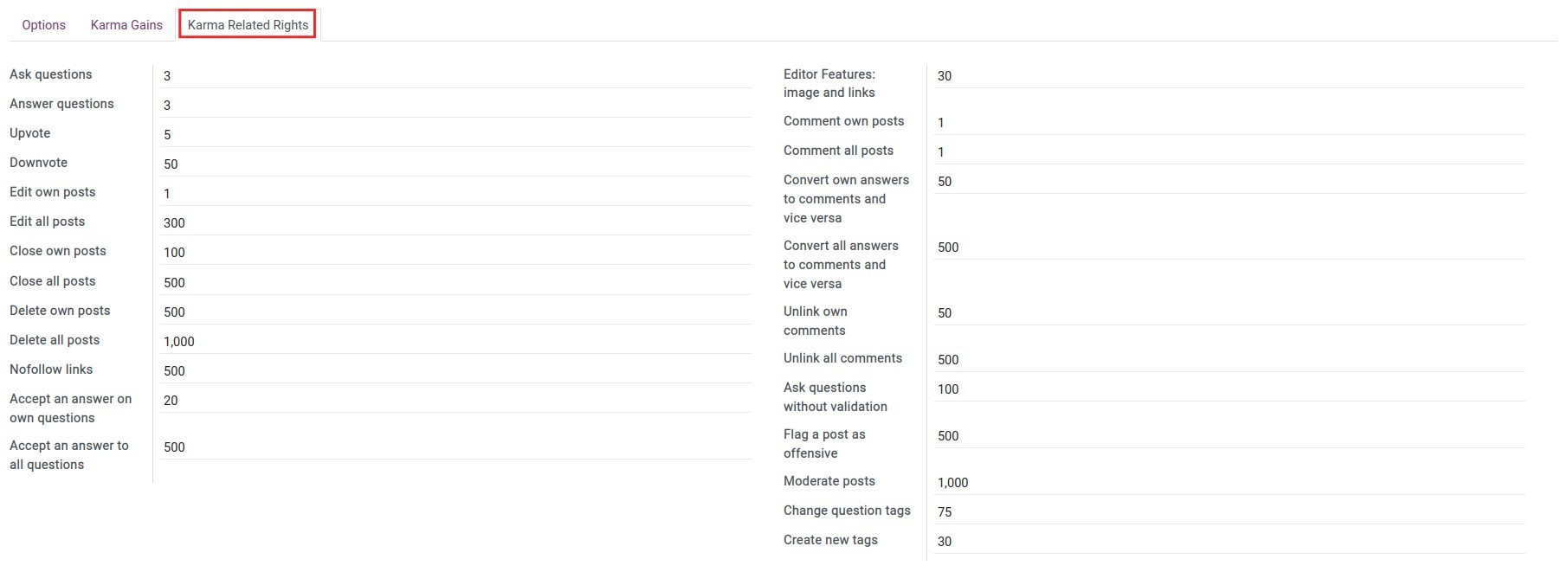1568x572 pixels.
Task: Click the Downvote karma value field
Action: [x=455, y=164]
